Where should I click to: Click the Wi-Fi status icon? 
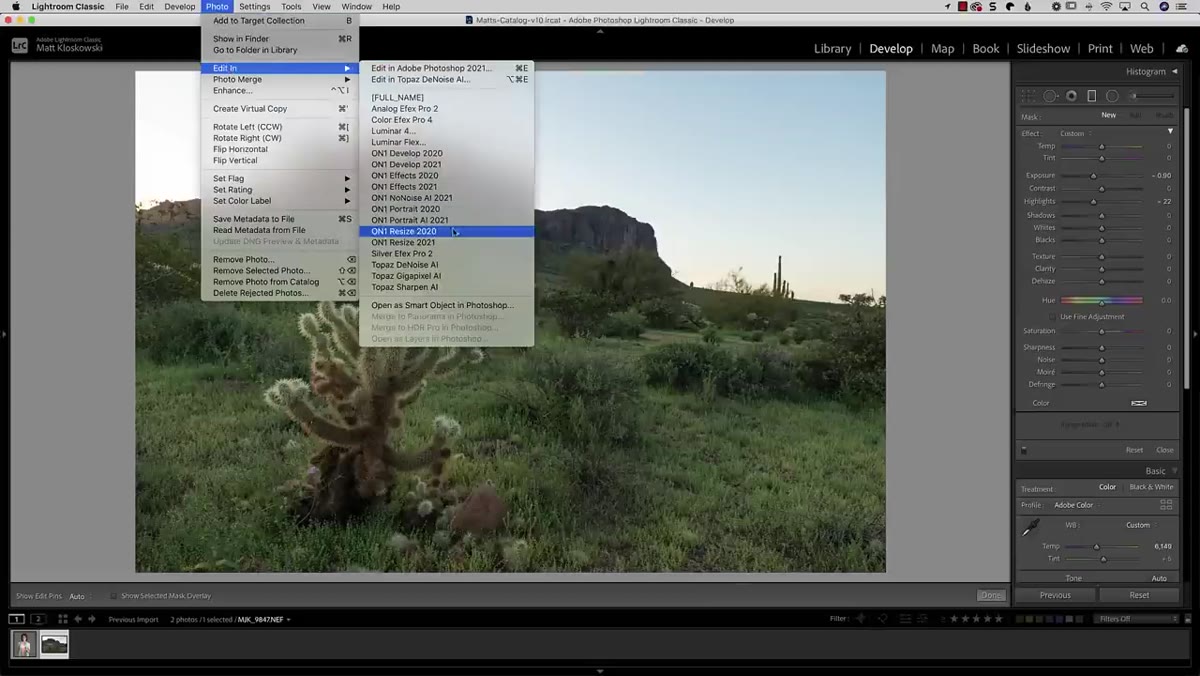coord(1107,6)
